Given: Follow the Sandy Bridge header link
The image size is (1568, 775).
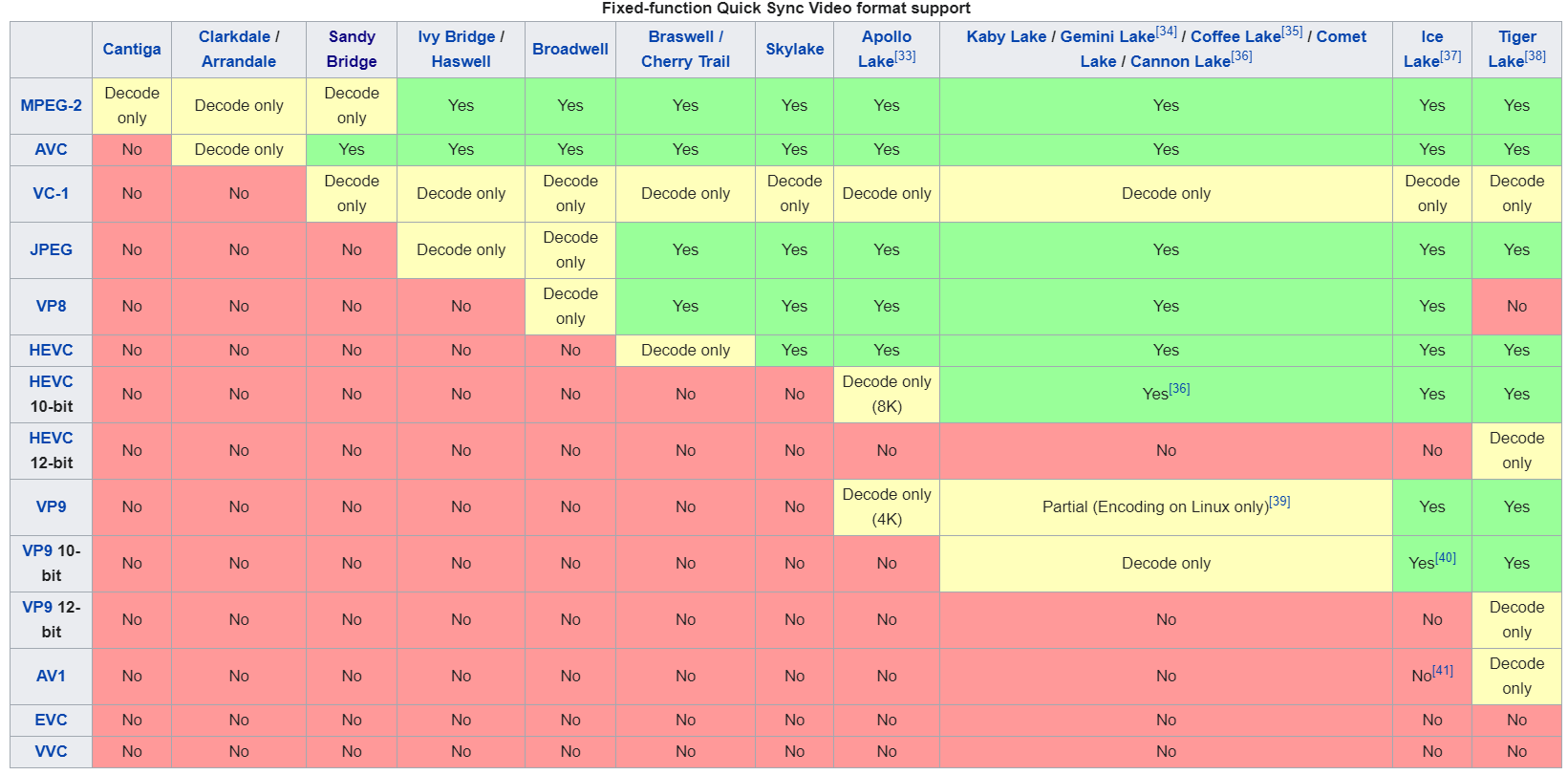Looking at the screenshot, I should click(x=352, y=49).
